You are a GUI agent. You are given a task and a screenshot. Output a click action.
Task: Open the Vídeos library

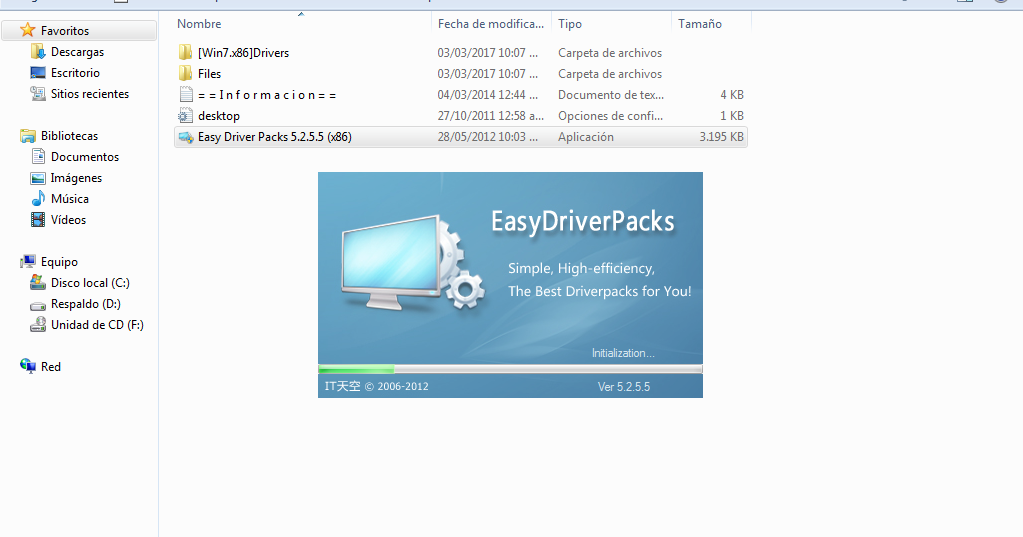coord(69,219)
